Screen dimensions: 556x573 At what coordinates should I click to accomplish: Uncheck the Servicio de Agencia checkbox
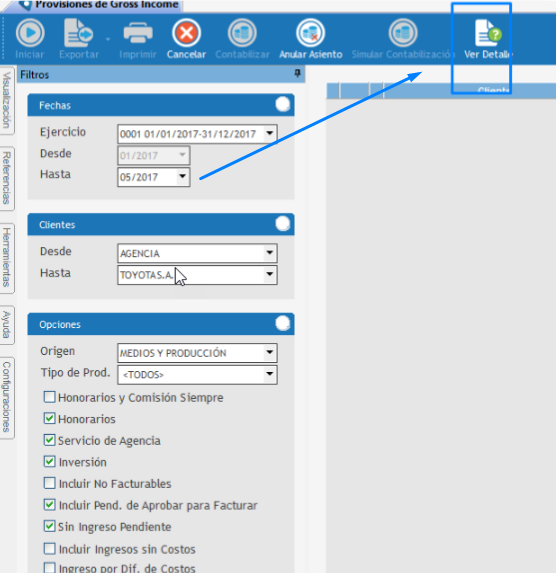pos(49,440)
